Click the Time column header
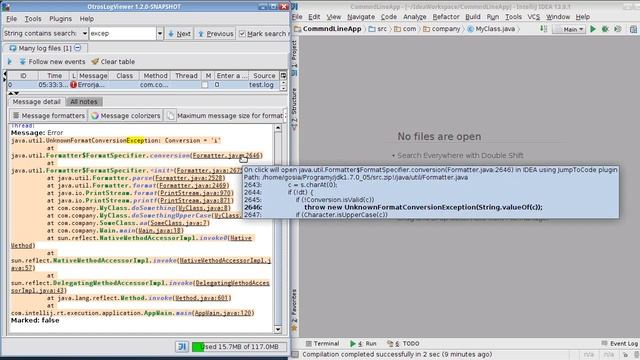Image resolution: width=640 pixels, height=360 pixels. coord(54,76)
